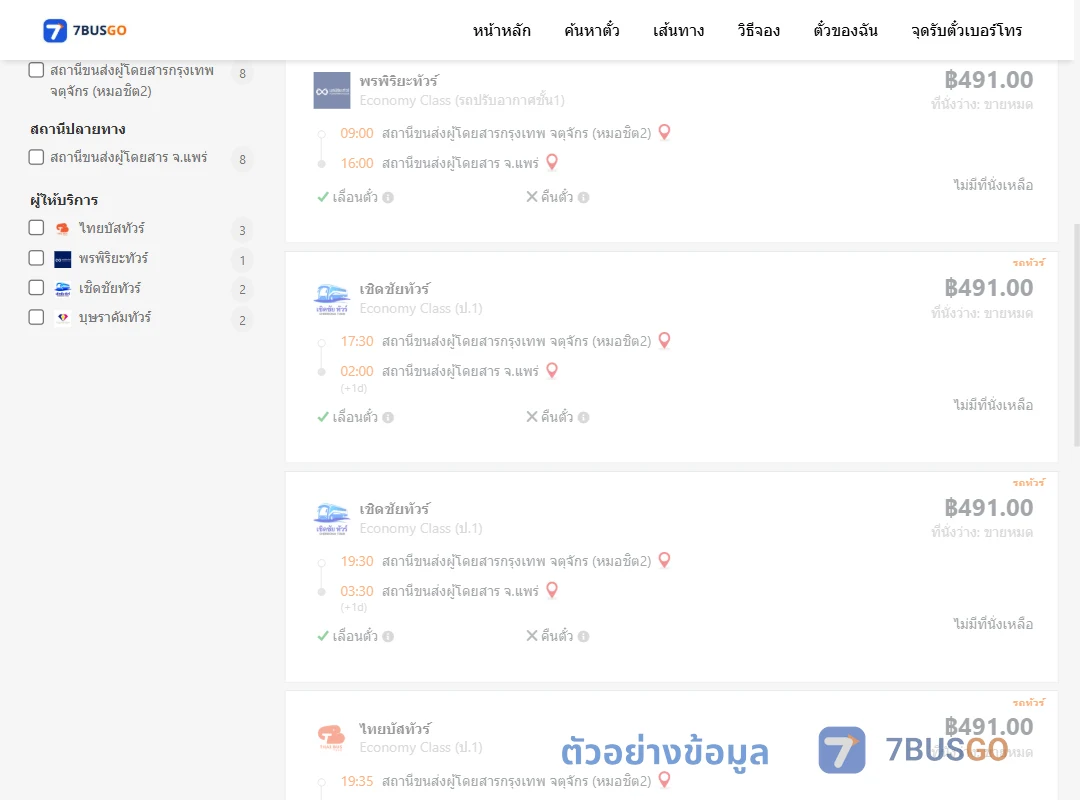Click พรพิริยะทัวร์ company logo on 09:00 trip
The width and height of the screenshot is (1080, 800).
click(332, 90)
